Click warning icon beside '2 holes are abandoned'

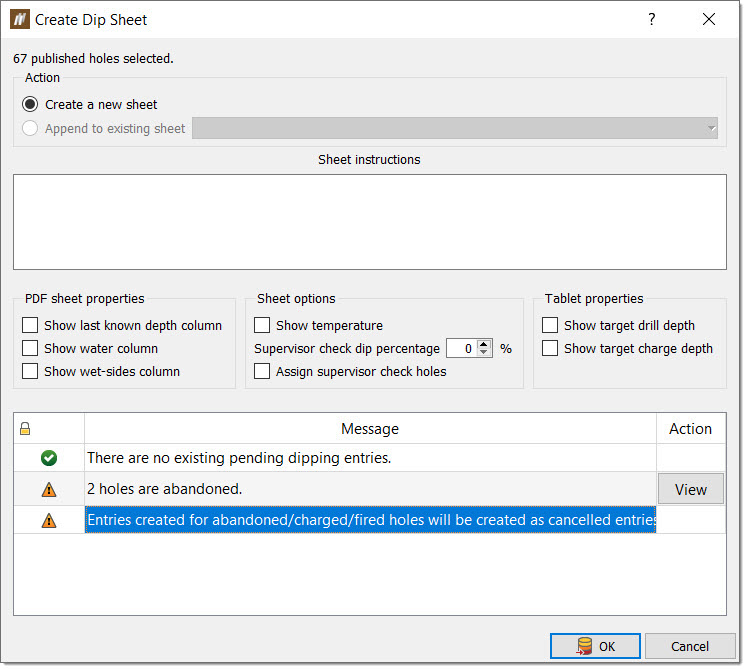[49, 489]
